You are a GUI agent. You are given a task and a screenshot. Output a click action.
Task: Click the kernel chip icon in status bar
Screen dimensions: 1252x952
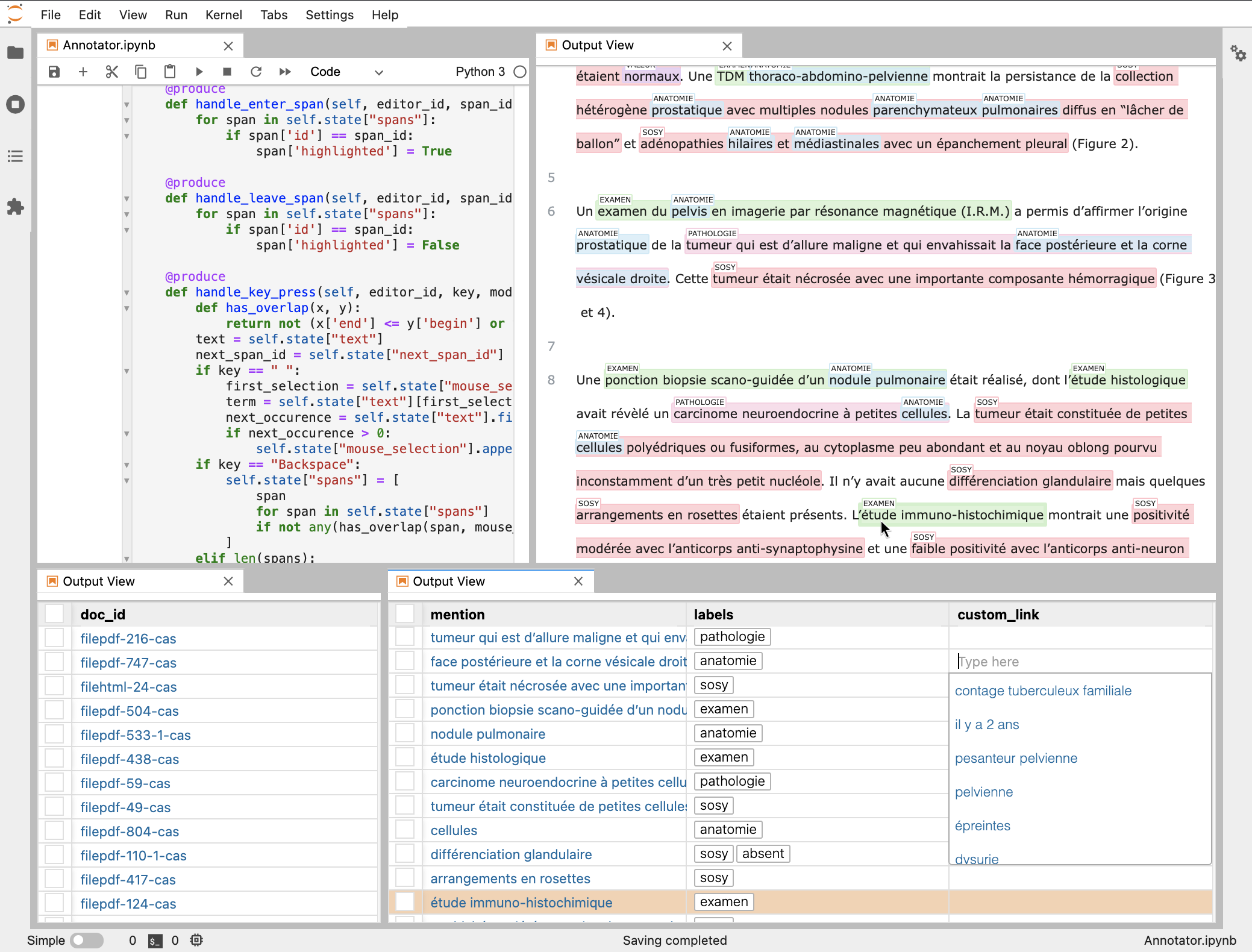tap(196, 940)
